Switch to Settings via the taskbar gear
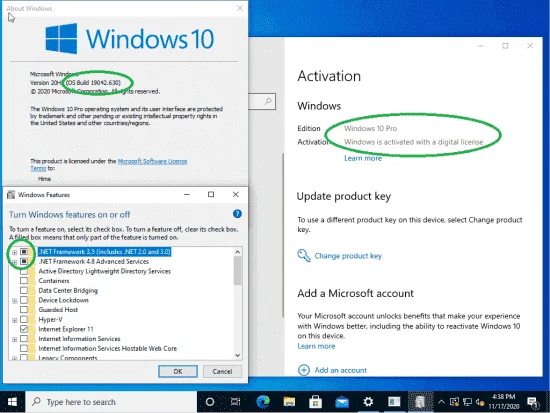The width and height of the screenshot is (550, 413). (368, 402)
